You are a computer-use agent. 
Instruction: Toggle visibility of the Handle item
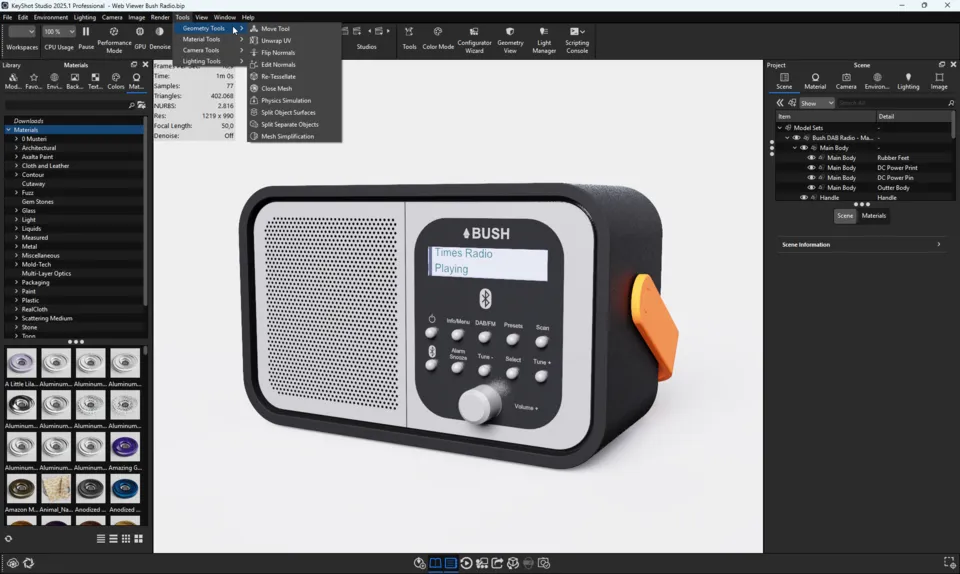[804, 198]
